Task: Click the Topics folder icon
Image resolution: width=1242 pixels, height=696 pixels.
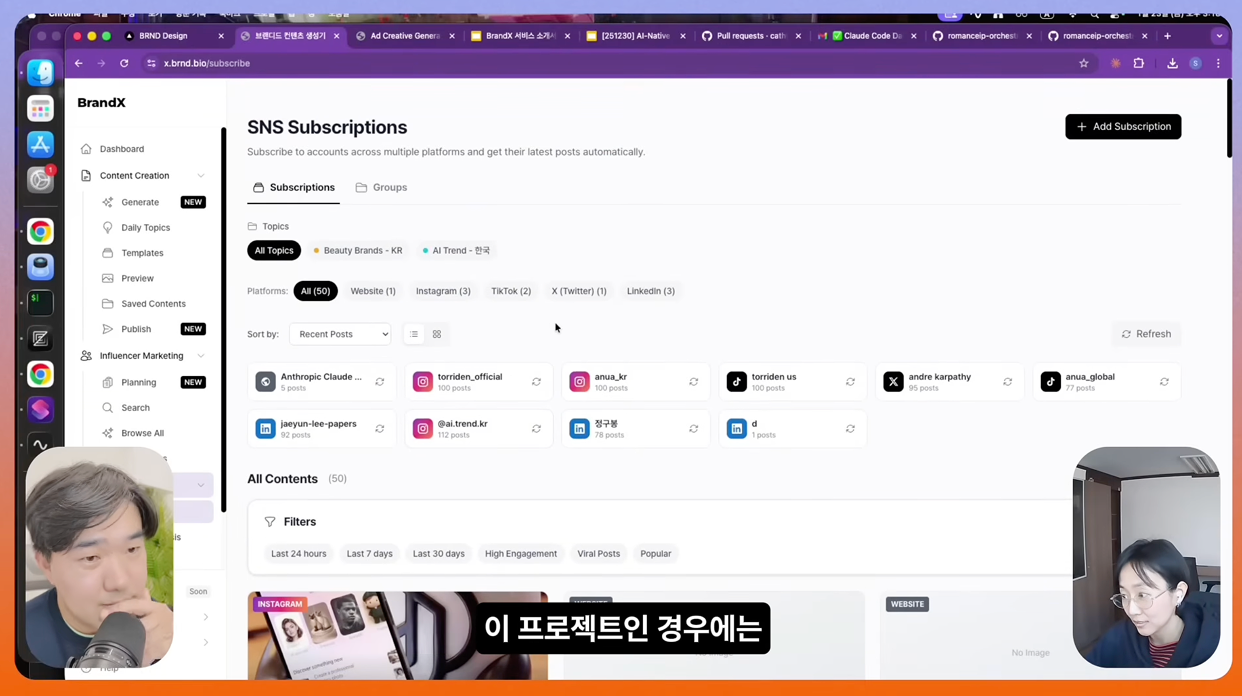Action: [252, 226]
